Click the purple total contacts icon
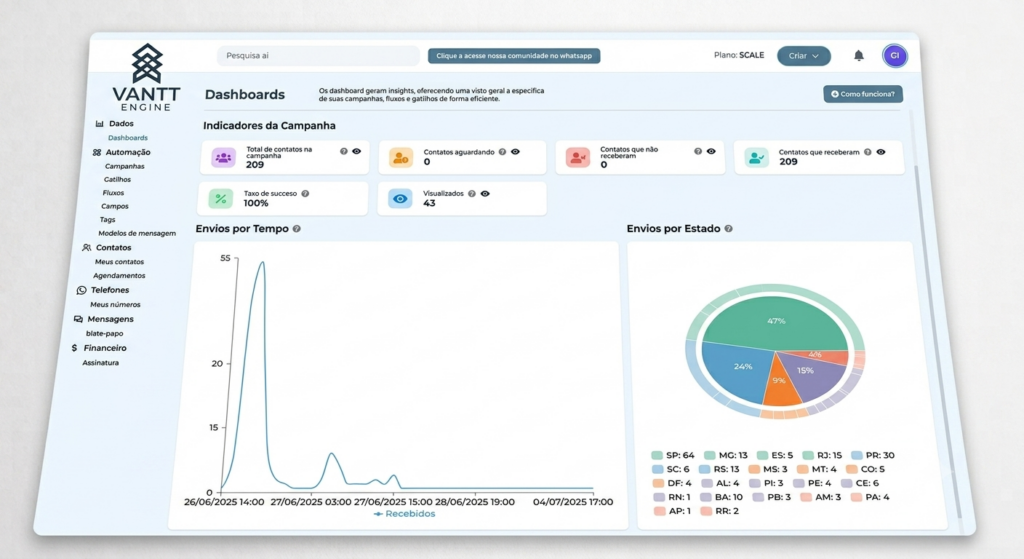The height and width of the screenshot is (559, 1024). pyautogui.click(x=223, y=157)
